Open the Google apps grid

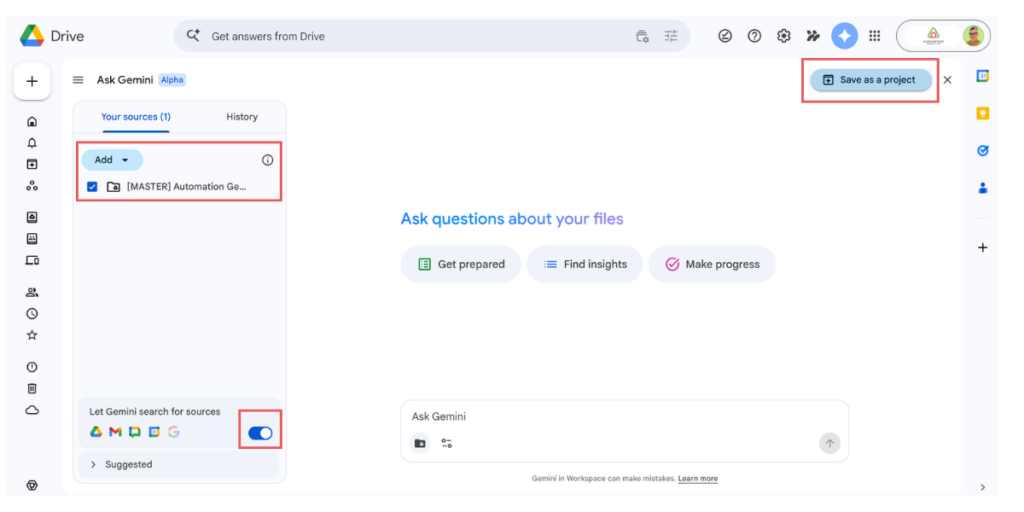click(874, 36)
